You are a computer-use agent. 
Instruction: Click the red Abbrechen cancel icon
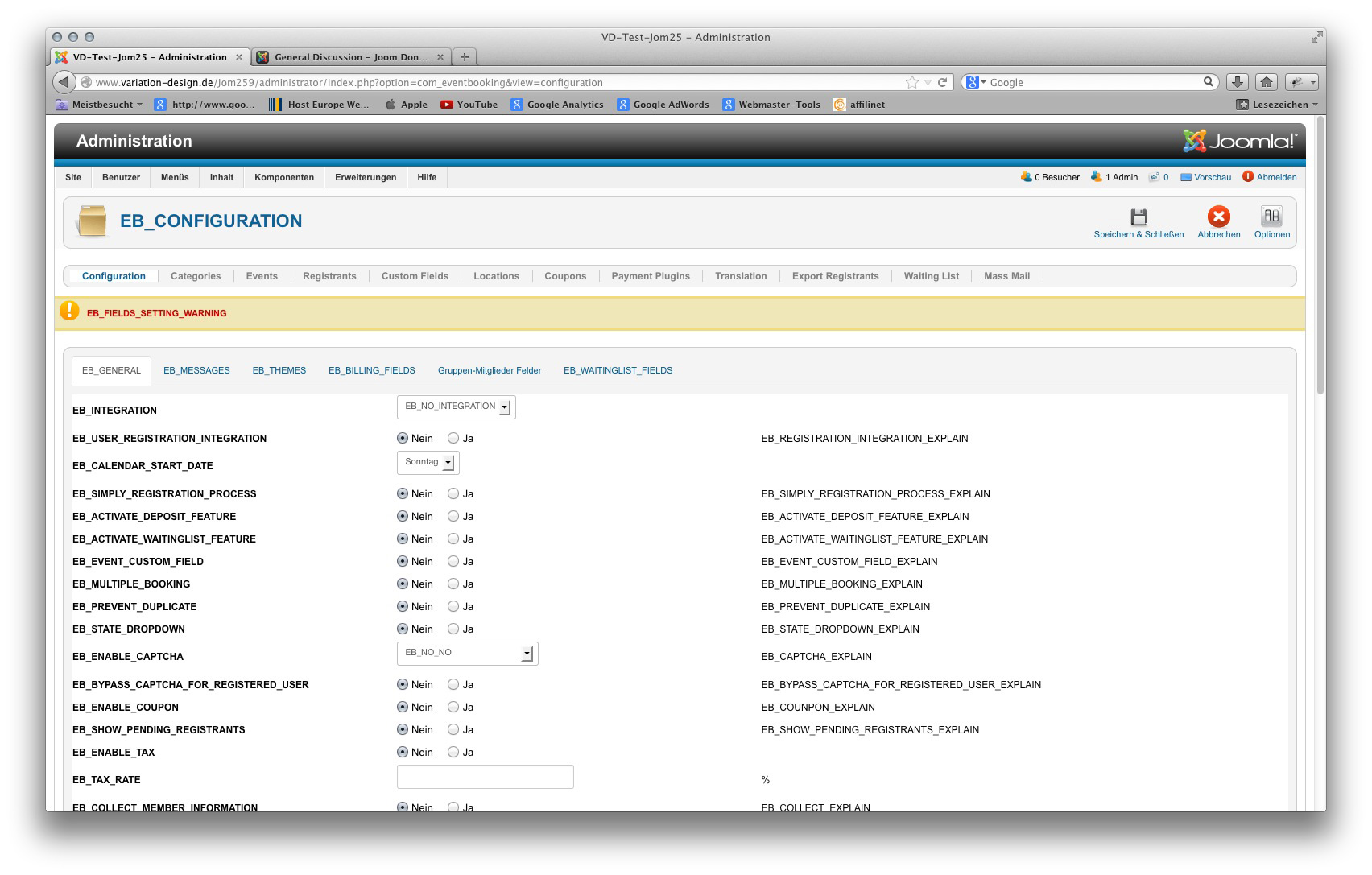pyautogui.click(x=1218, y=217)
